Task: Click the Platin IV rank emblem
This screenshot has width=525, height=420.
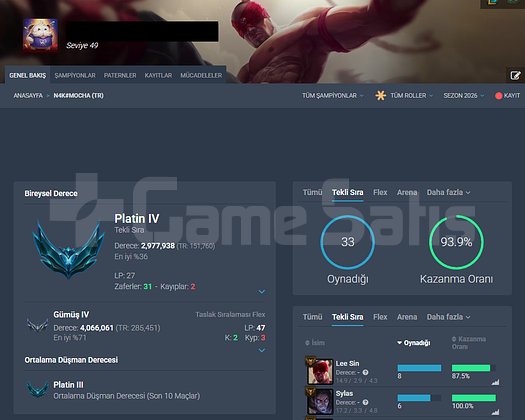Action: tap(69, 250)
